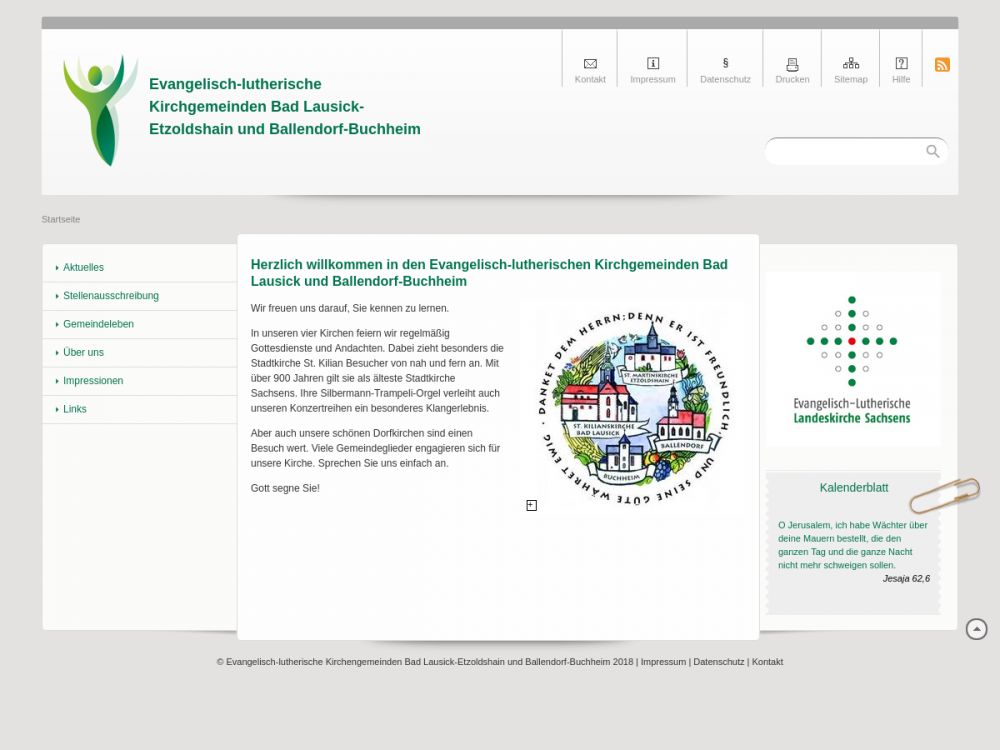Click the Hilfe question mark icon

click(901, 64)
